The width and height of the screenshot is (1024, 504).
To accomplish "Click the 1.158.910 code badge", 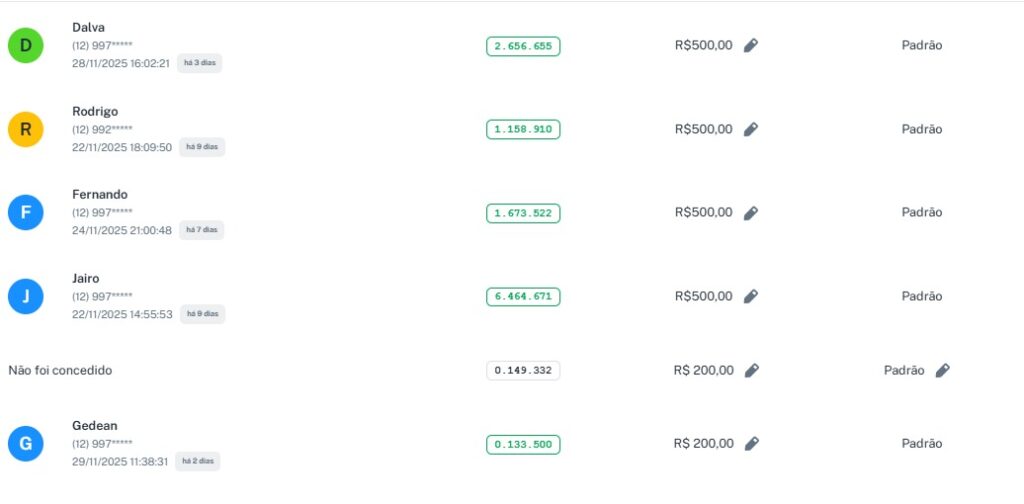I will click(523, 130).
